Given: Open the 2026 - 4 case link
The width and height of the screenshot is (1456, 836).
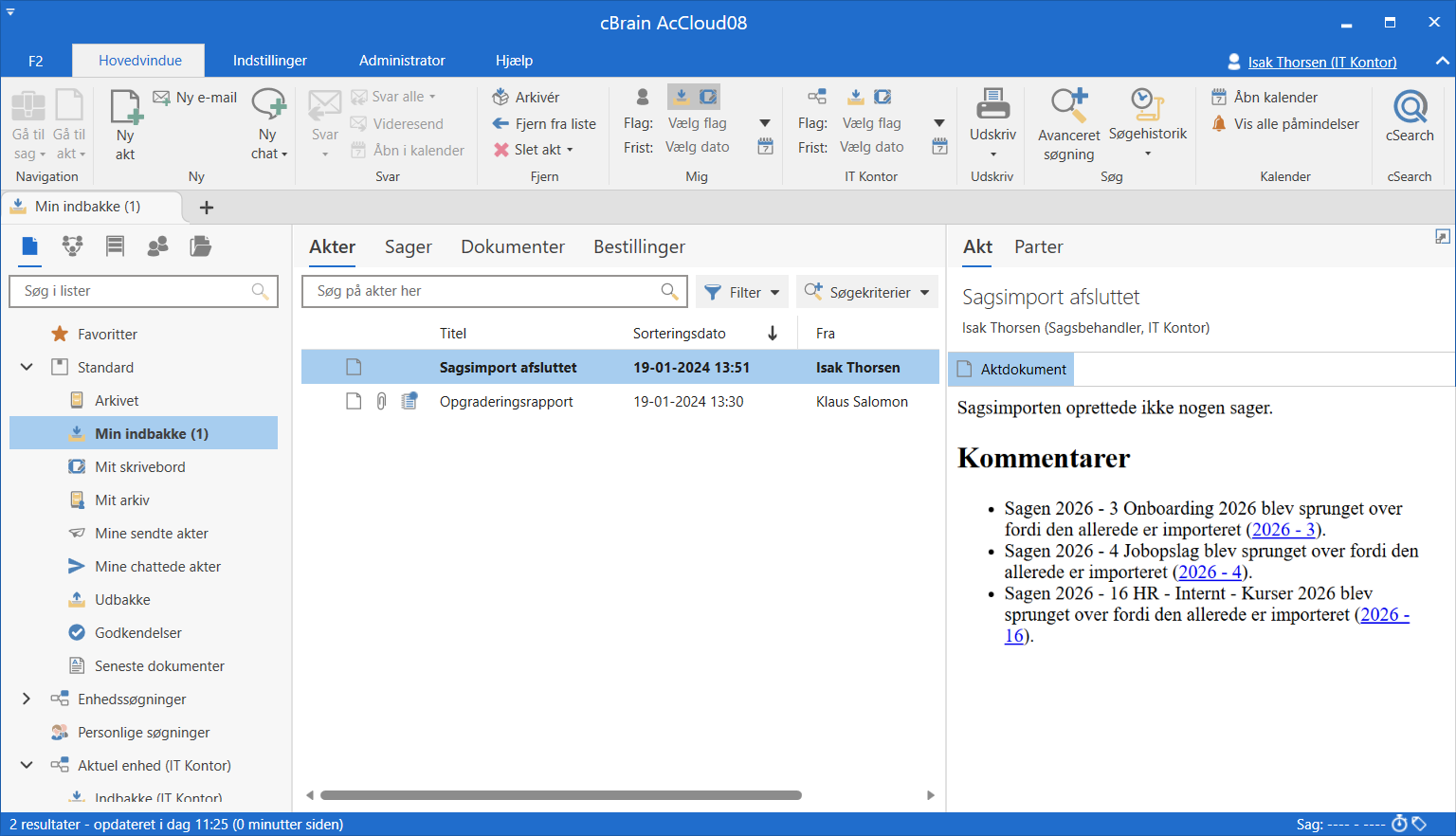Looking at the screenshot, I should coord(1210,572).
